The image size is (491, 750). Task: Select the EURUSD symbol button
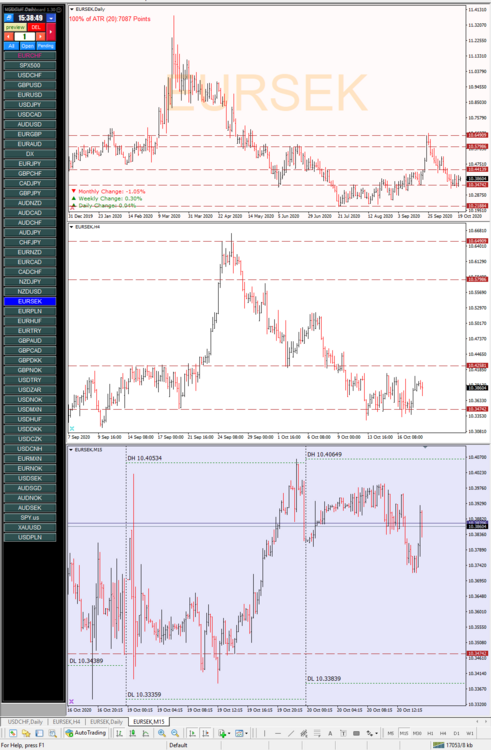pos(30,95)
